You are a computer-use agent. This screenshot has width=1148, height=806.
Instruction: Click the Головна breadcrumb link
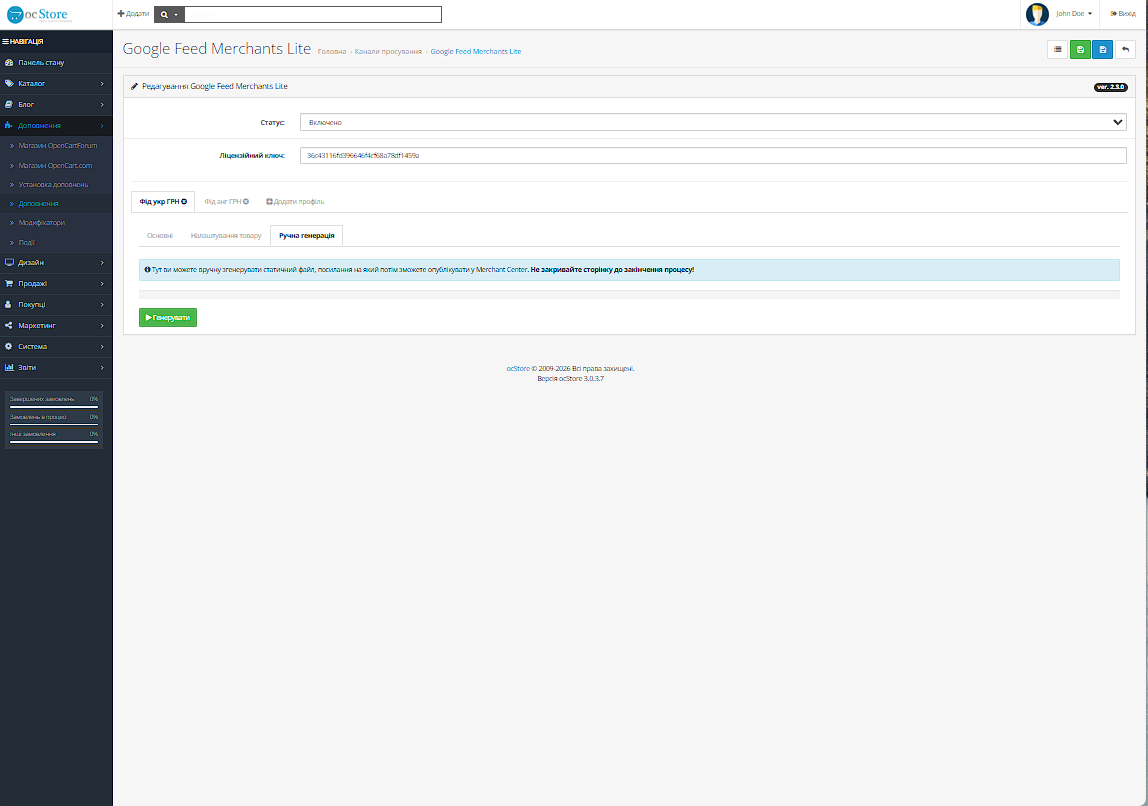[x=332, y=52]
